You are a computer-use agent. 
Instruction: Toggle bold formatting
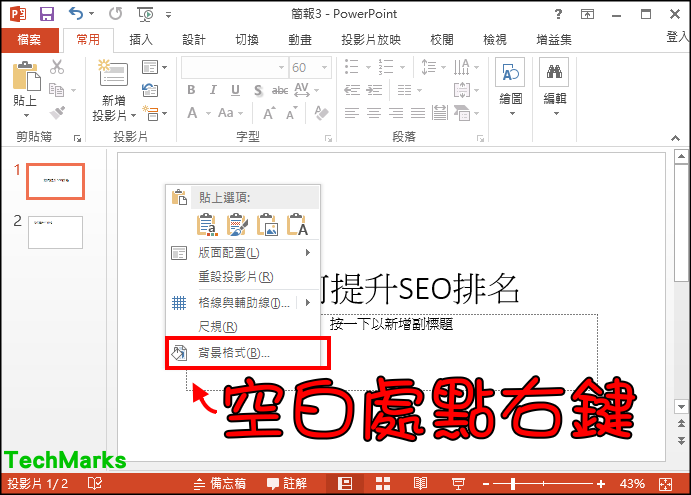coord(191,90)
